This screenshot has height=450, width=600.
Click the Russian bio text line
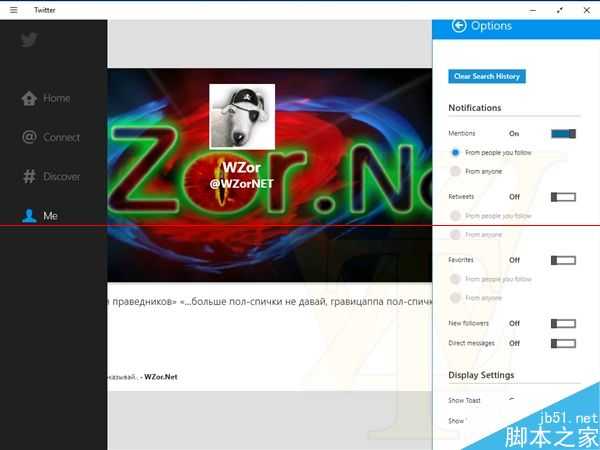pyautogui.click(x=270, y=302)
